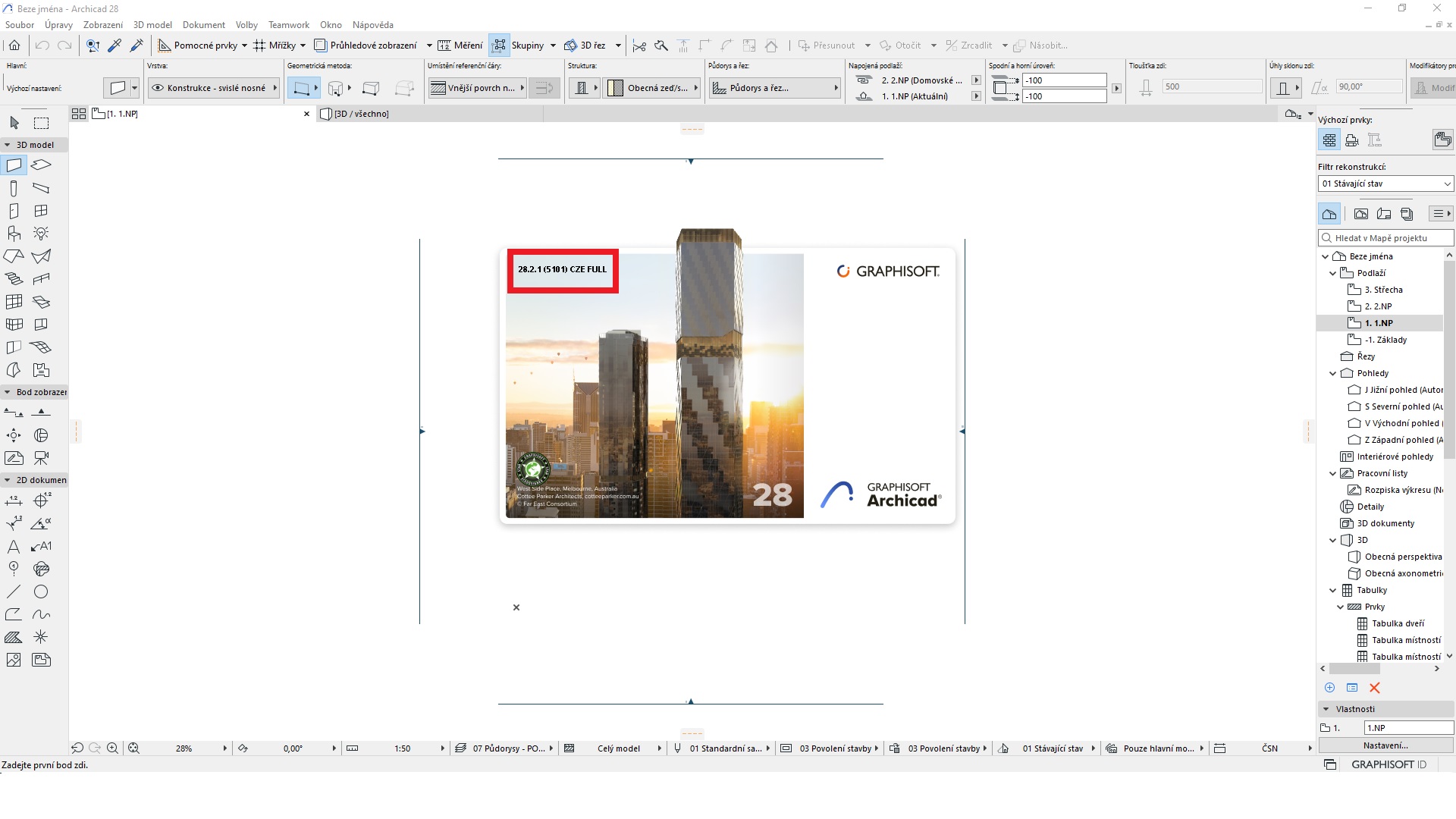
Task: Open Půdorys a řez dropdown
Action: (x=775, y=88)
